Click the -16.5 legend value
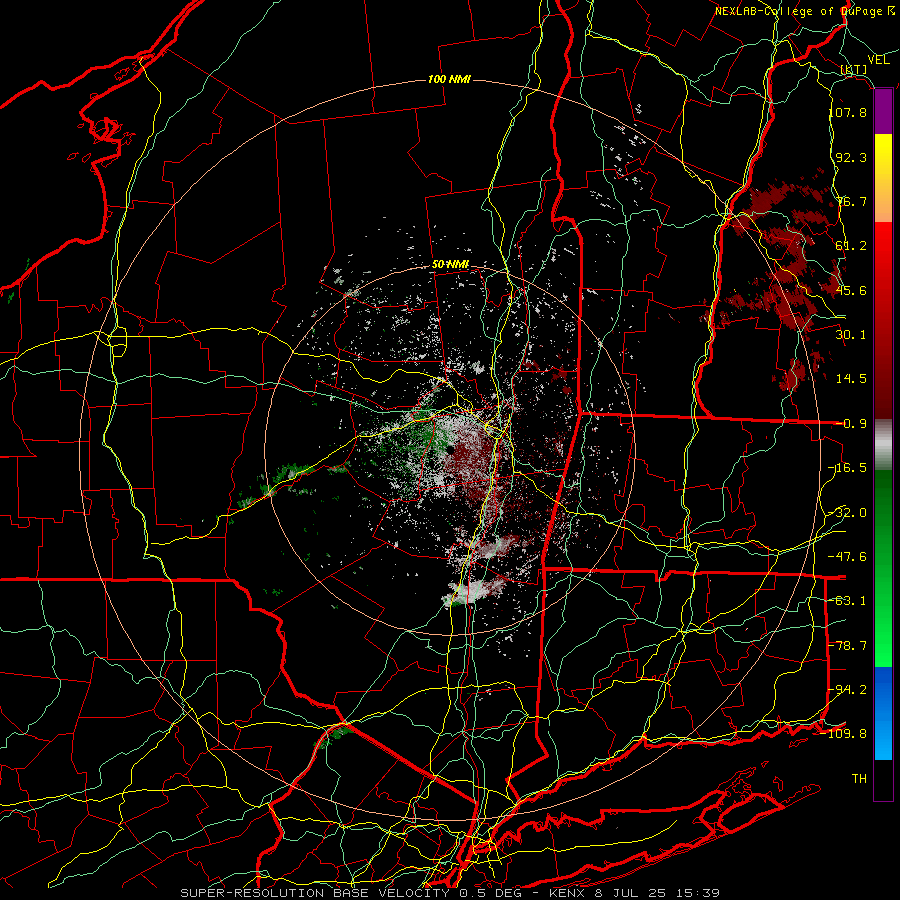The width and height of the screenshot is (900, 900). pyautogui.click(x=848, y=467)
